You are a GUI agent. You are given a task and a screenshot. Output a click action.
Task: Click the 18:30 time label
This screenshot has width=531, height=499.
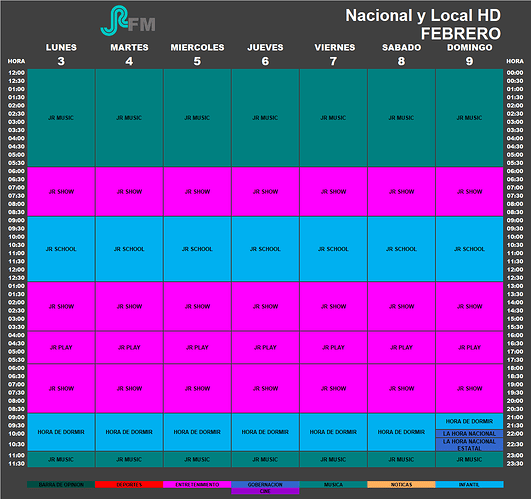(515, 376)
